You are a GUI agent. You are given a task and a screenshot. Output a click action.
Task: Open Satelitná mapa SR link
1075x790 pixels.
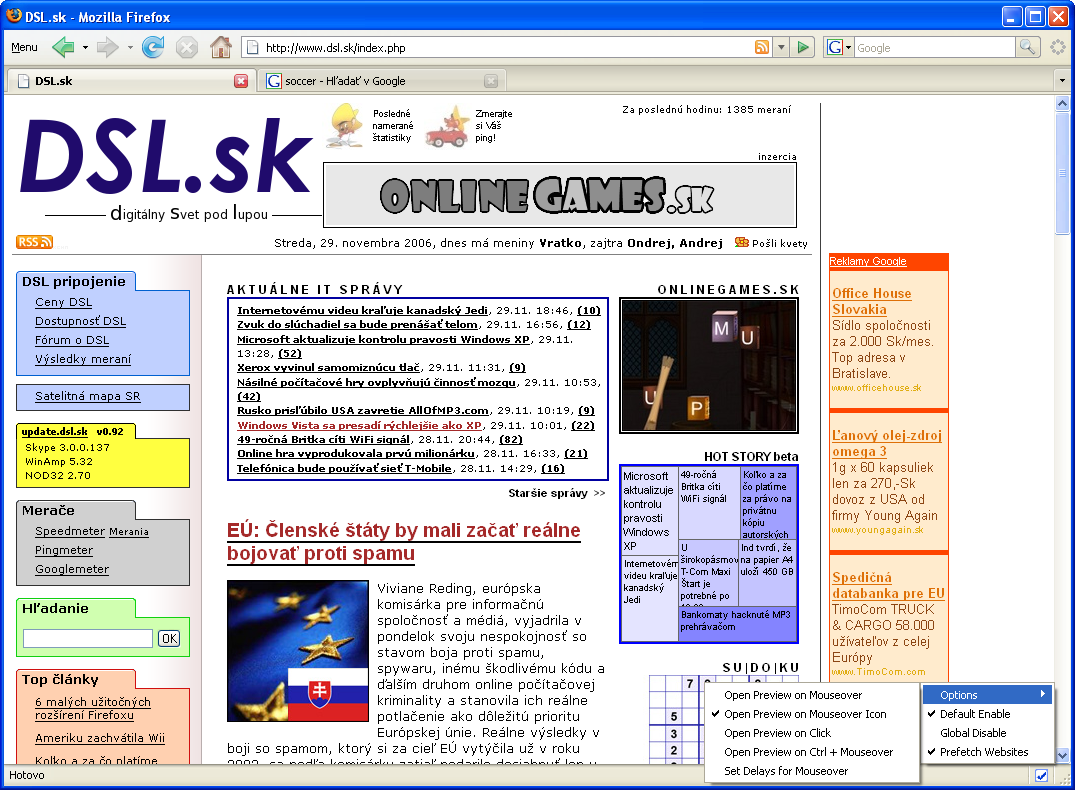pos(88,396)
